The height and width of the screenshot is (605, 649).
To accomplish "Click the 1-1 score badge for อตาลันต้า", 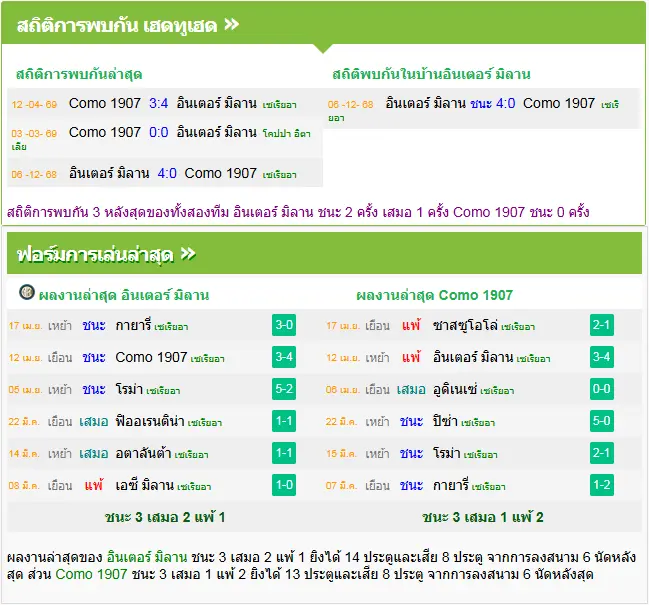I will [284, 453].
